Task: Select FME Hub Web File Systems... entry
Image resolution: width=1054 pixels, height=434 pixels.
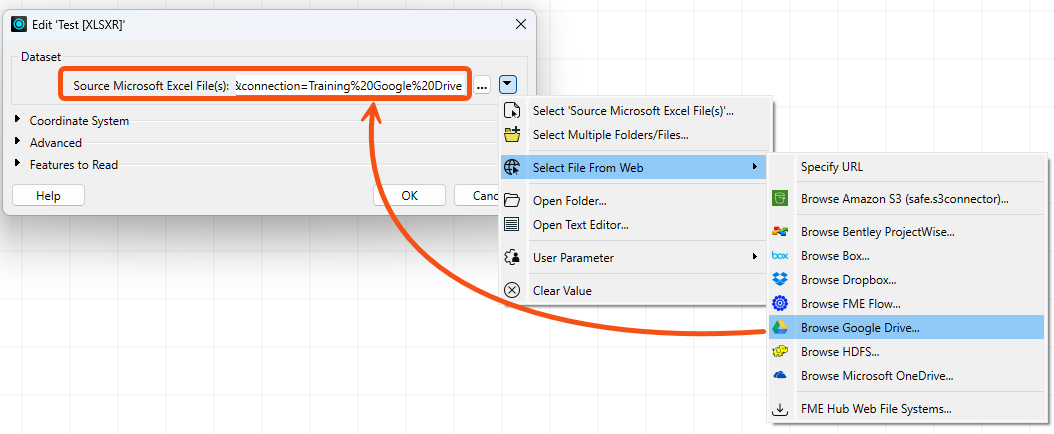Action: coord(907,408)
